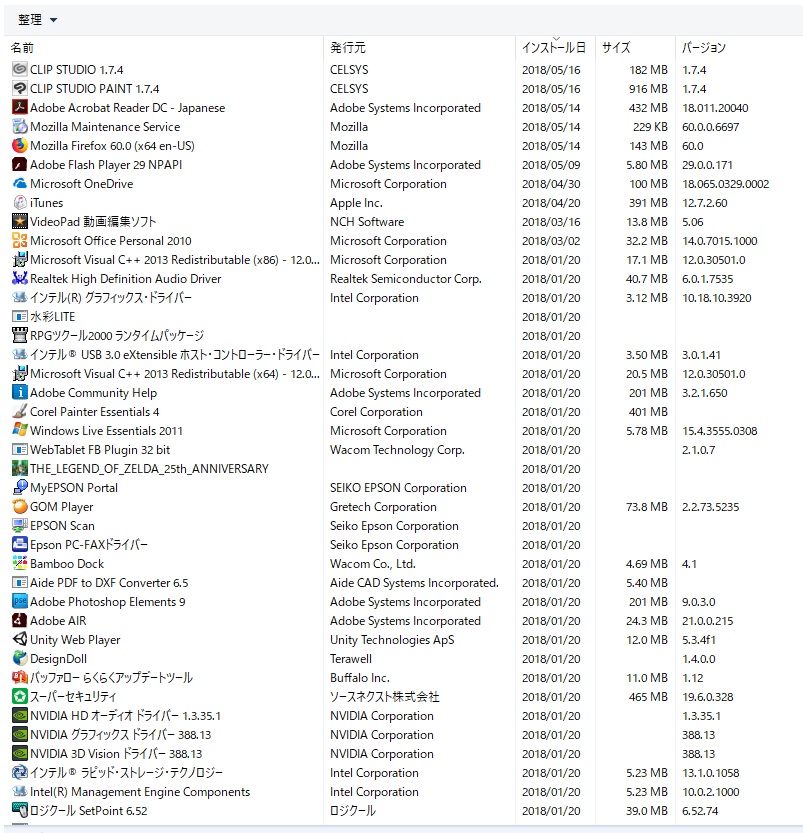Click publisher Apple Inc.

coord(356,202)
